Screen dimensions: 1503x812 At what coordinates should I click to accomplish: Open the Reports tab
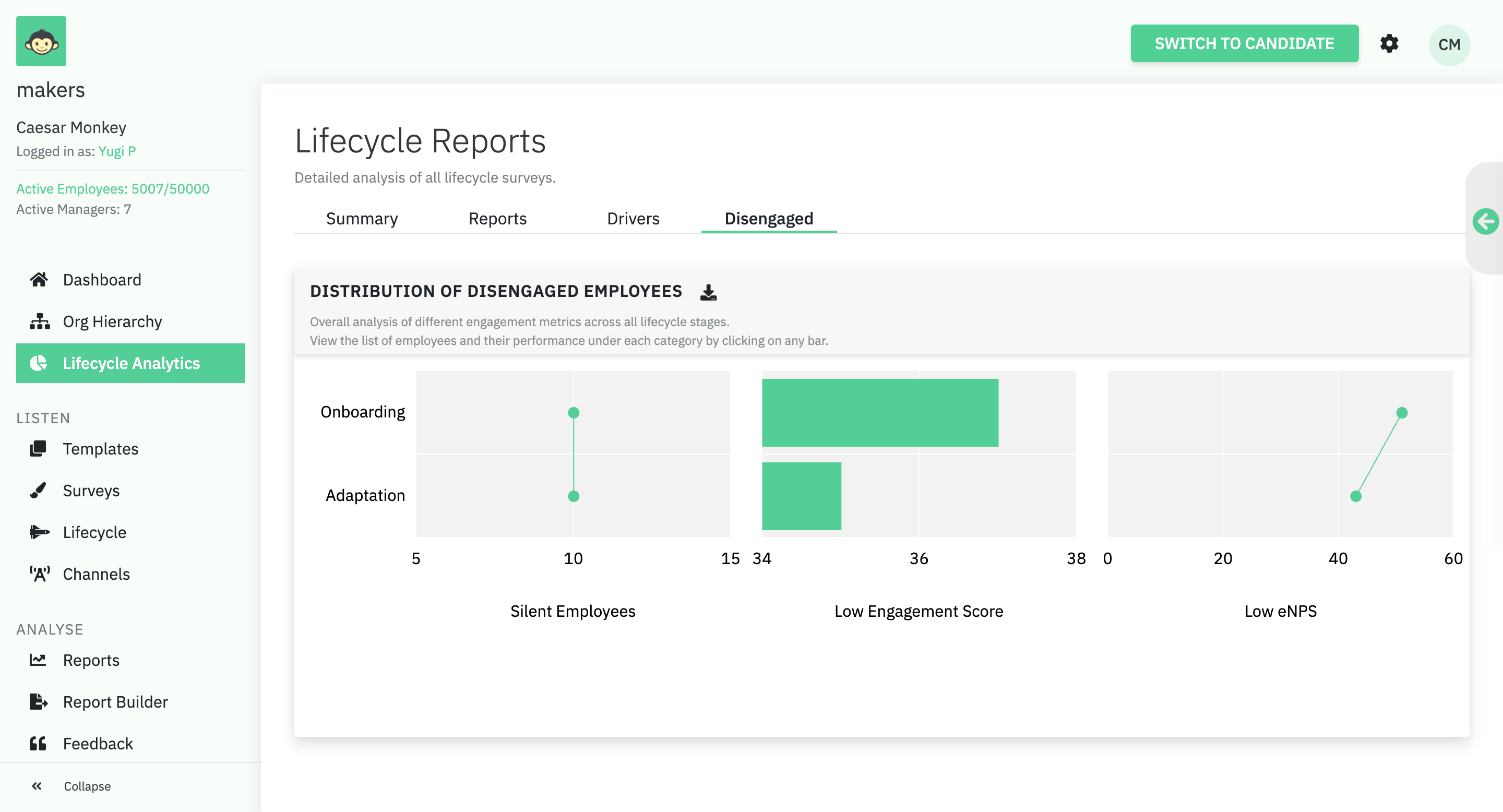click(497, 219)
